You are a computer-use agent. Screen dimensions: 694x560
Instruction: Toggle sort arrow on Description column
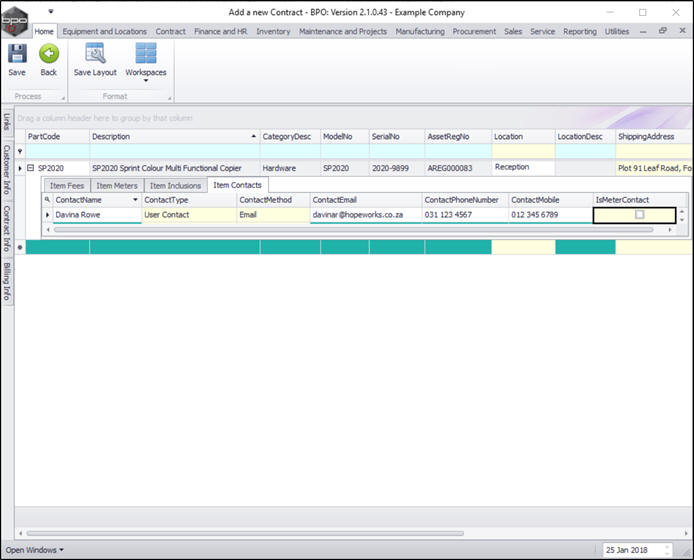click(x=254, y=136)
